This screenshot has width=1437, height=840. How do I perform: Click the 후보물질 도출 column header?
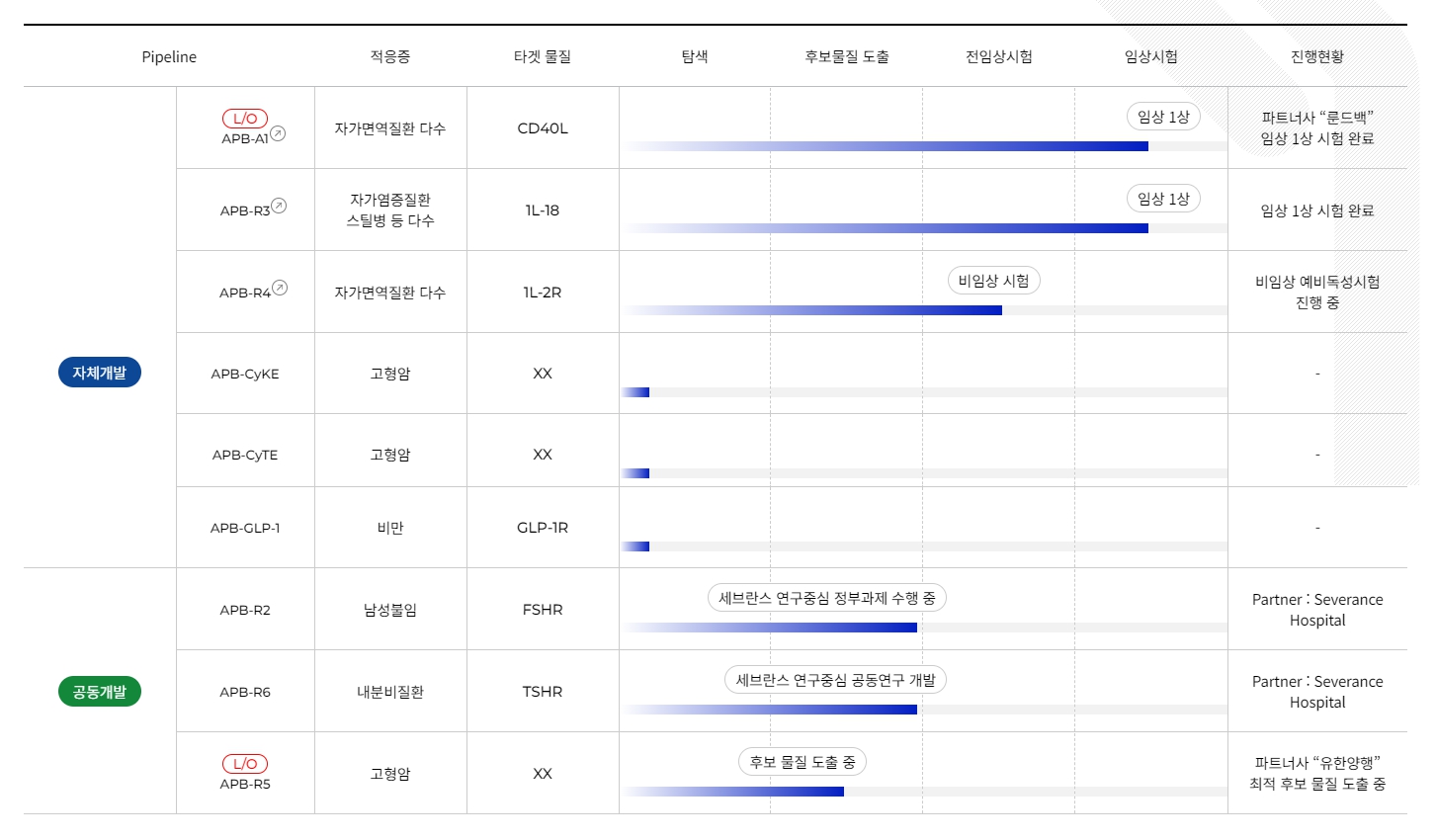847,57
